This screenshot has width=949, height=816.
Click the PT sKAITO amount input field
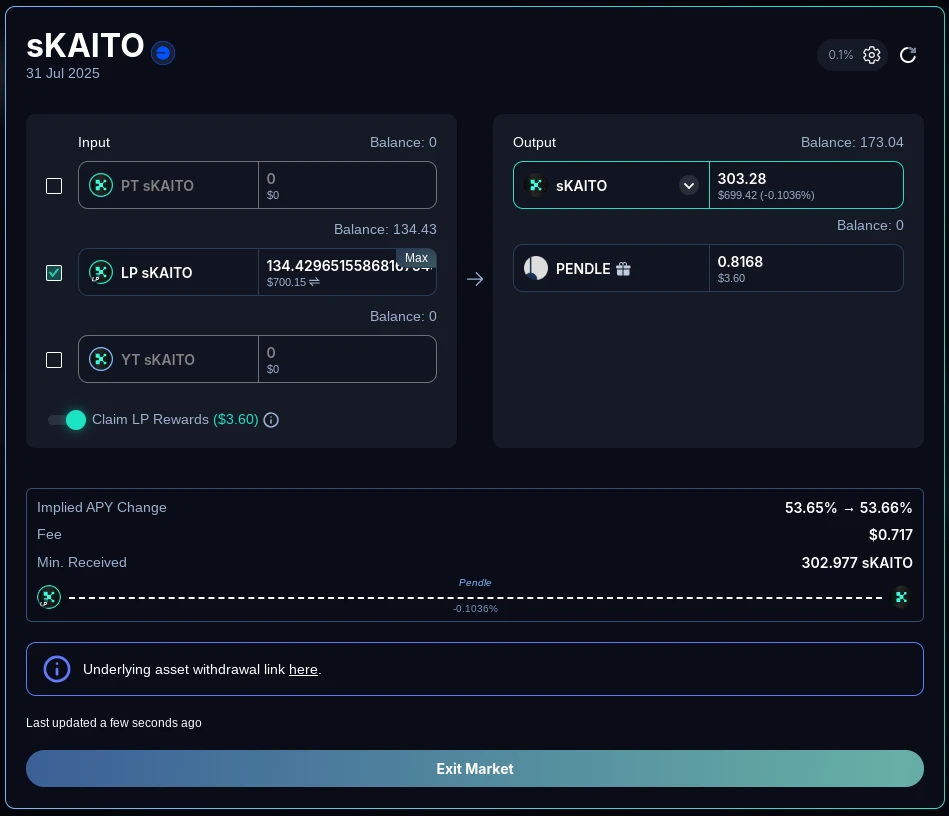pyautogui.click(x=347, y=185)
